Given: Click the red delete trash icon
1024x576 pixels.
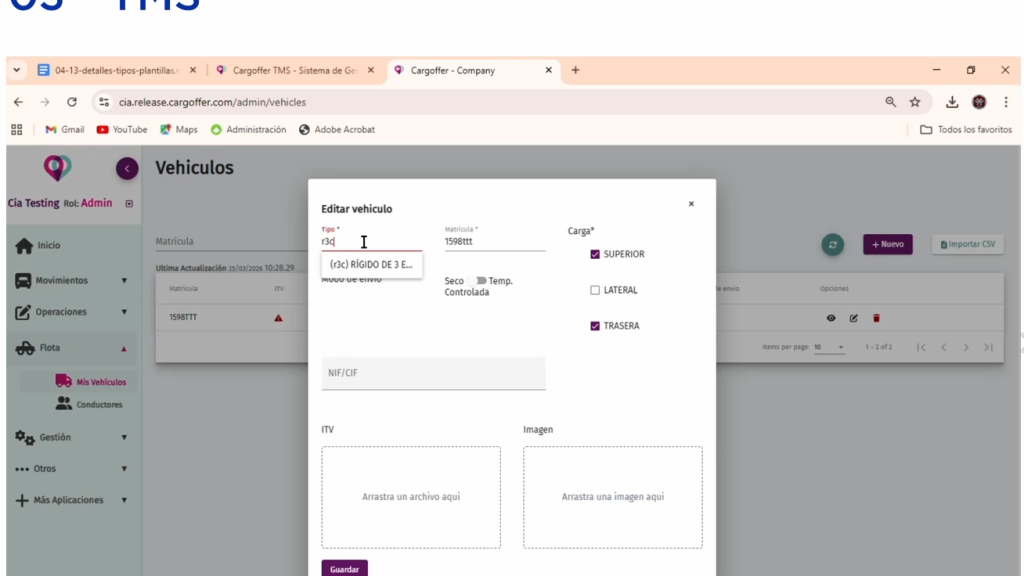Looking at the screenshot, I should coord(877,318).
